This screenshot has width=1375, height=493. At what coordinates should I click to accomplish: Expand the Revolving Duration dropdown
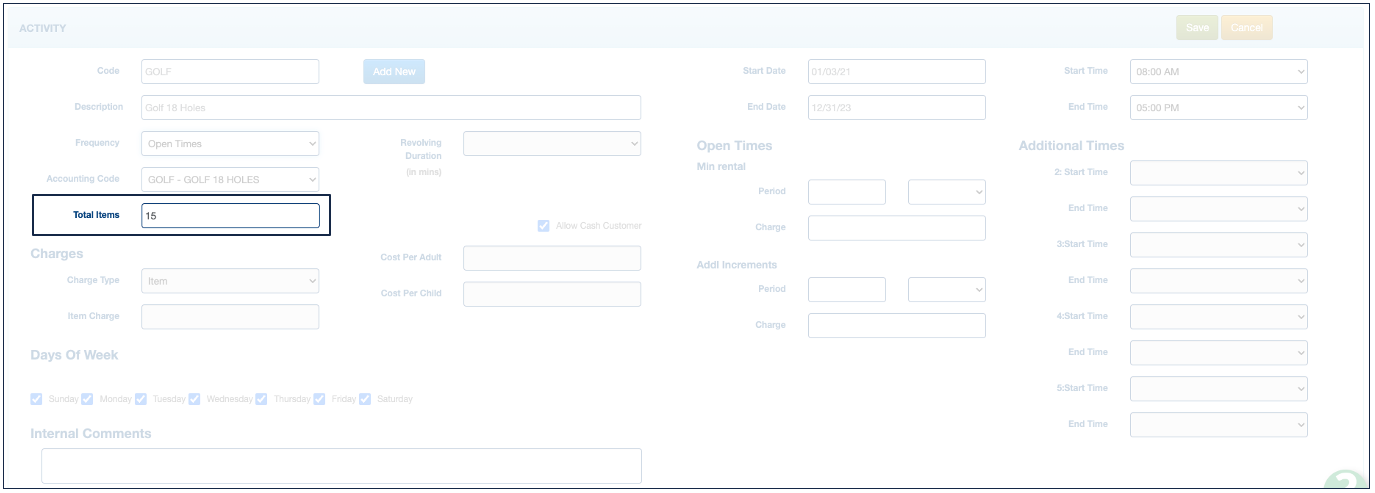551,144
